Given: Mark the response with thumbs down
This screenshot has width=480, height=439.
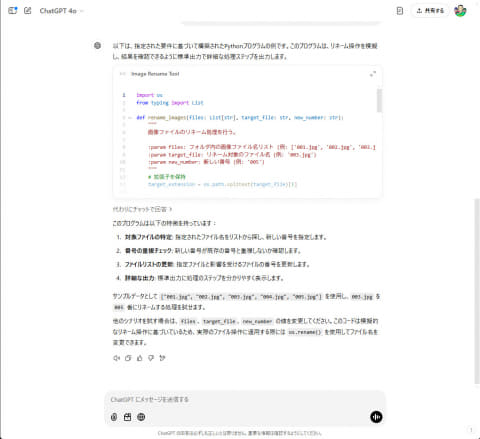Looking at the screenshot, I should (151, 358).
